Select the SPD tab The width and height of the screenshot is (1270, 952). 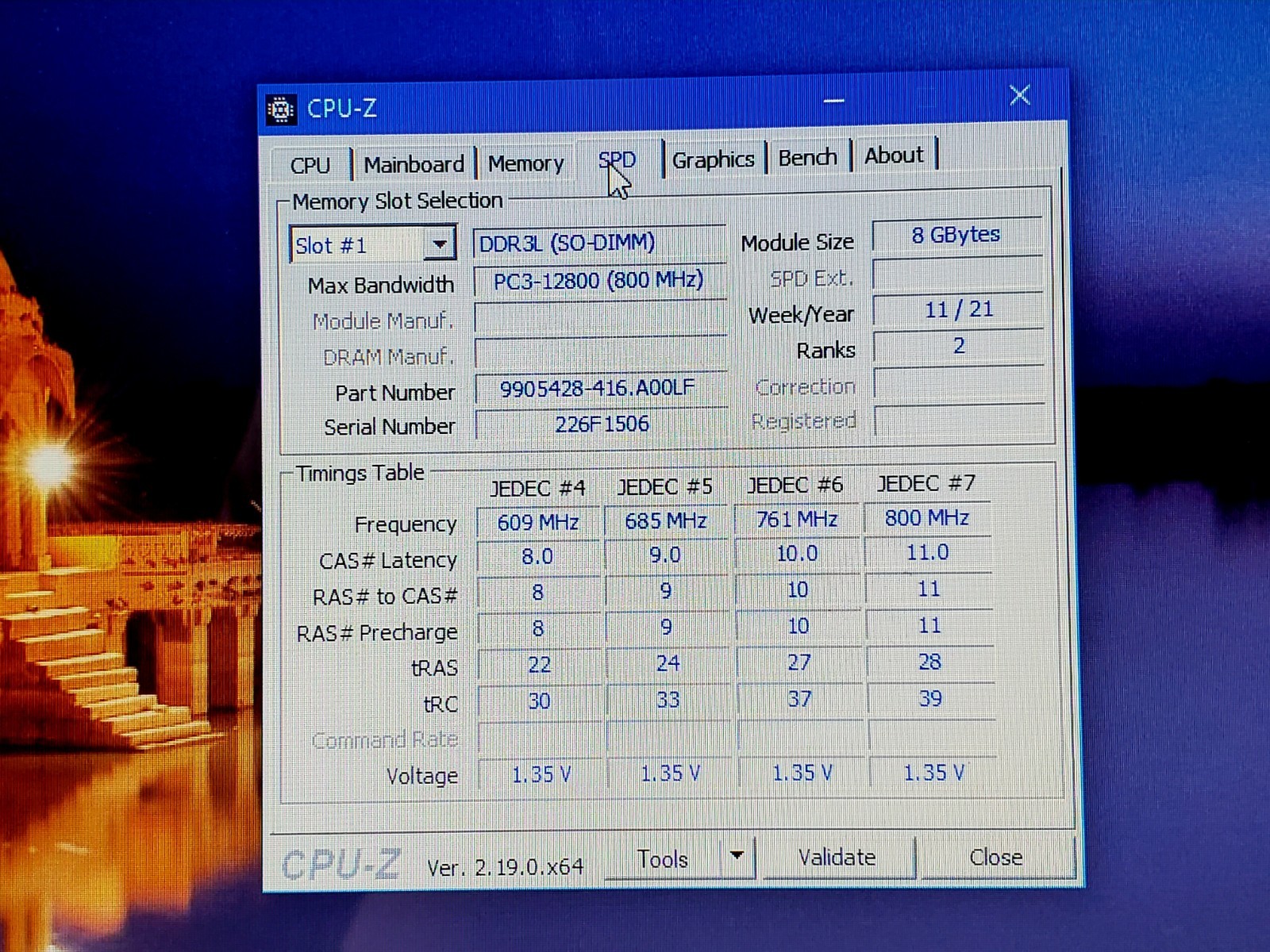(x=618, y=160)
